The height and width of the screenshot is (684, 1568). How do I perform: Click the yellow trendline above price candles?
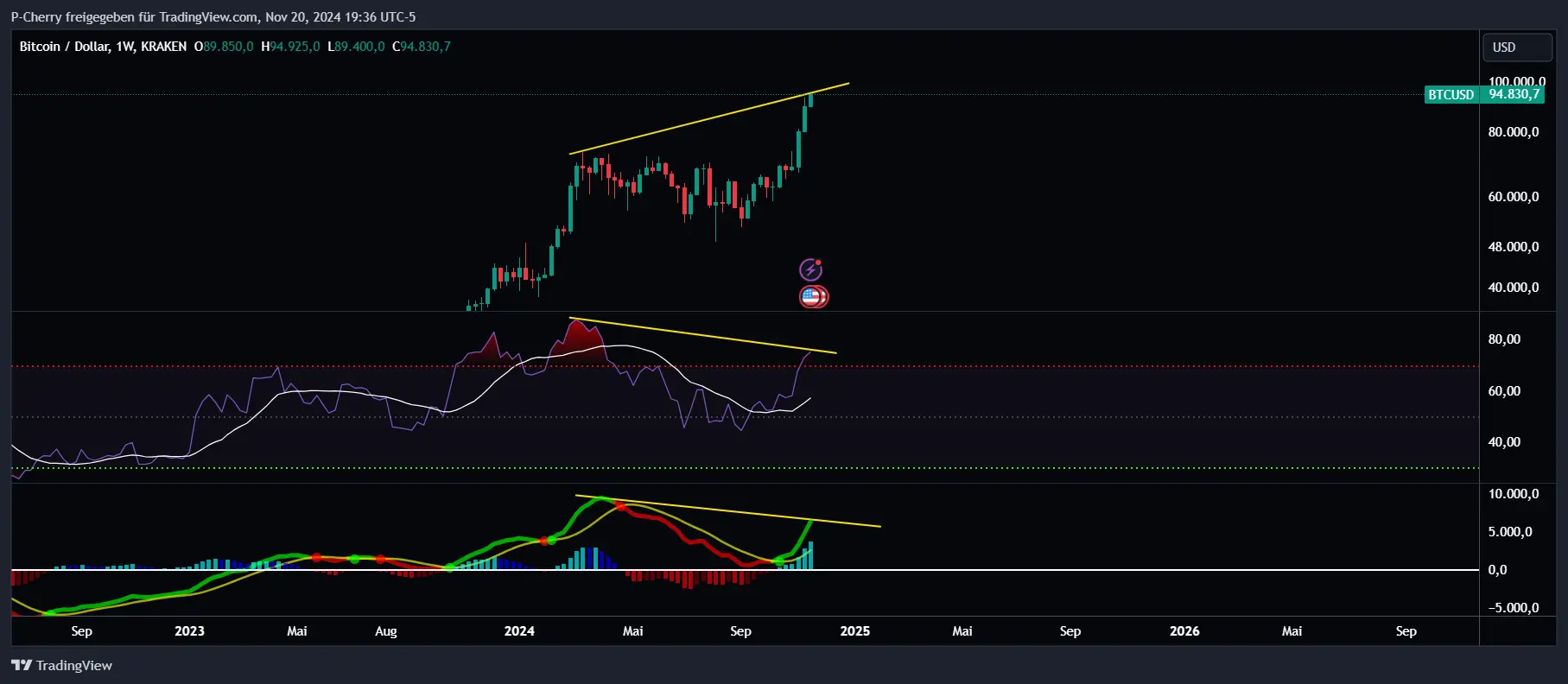(708, 119)
